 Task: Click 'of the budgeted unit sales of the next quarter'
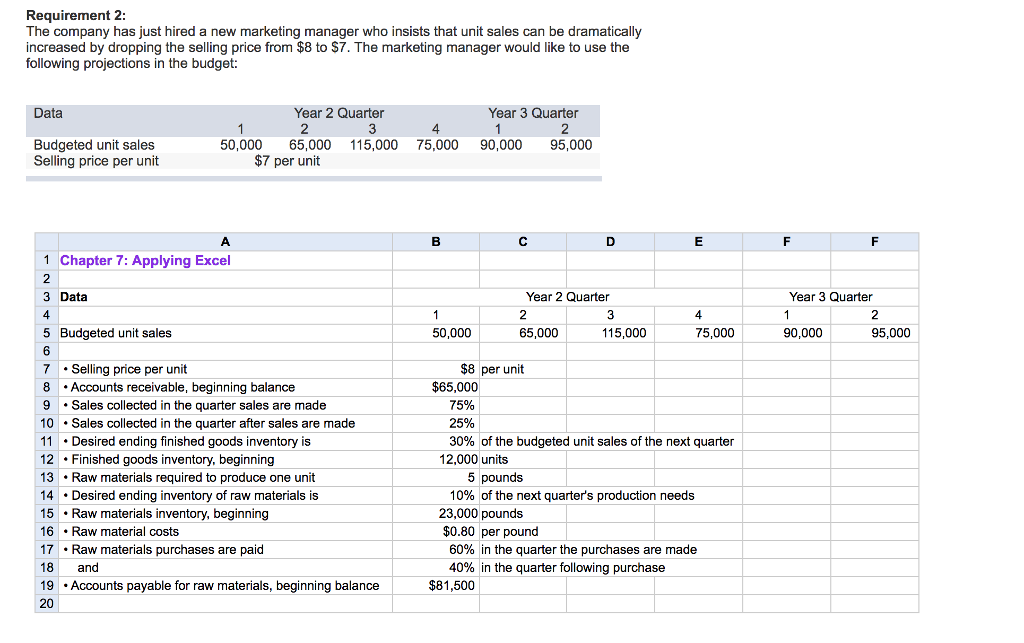pos(607,441)
